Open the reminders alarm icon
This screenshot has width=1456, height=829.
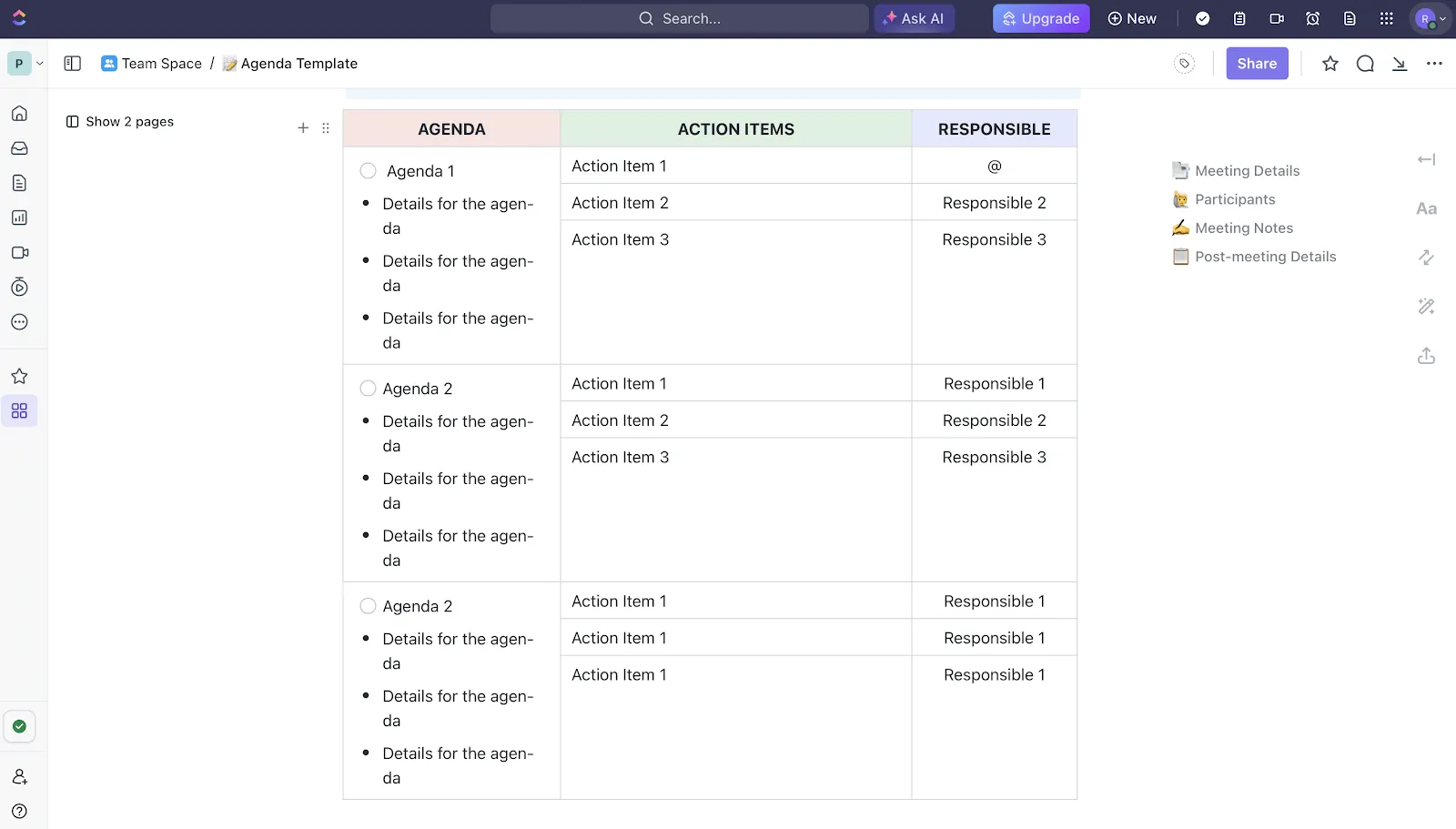click(1312, 18)
